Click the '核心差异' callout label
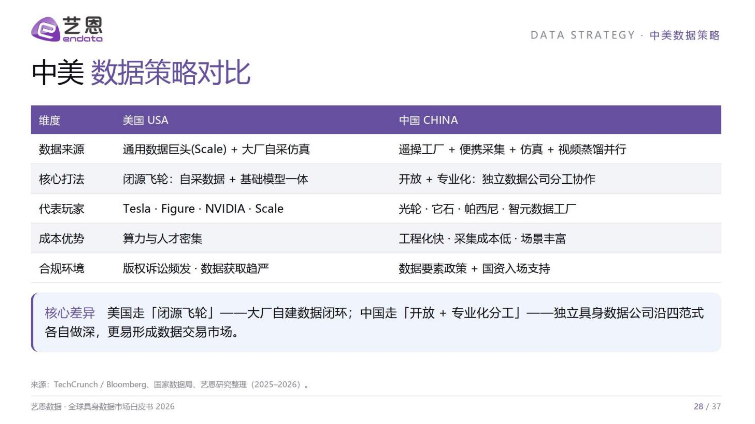The height and width of the screenshot is (424, 755). (x=70, y=313)
